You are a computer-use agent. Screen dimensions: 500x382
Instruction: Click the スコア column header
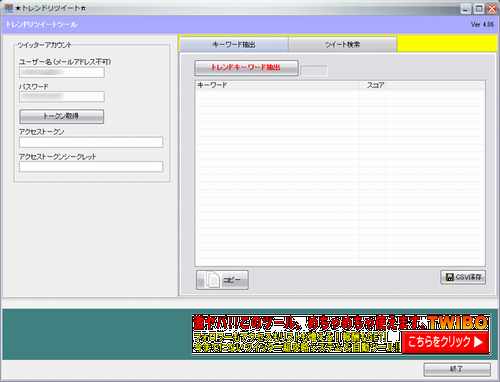372,85
